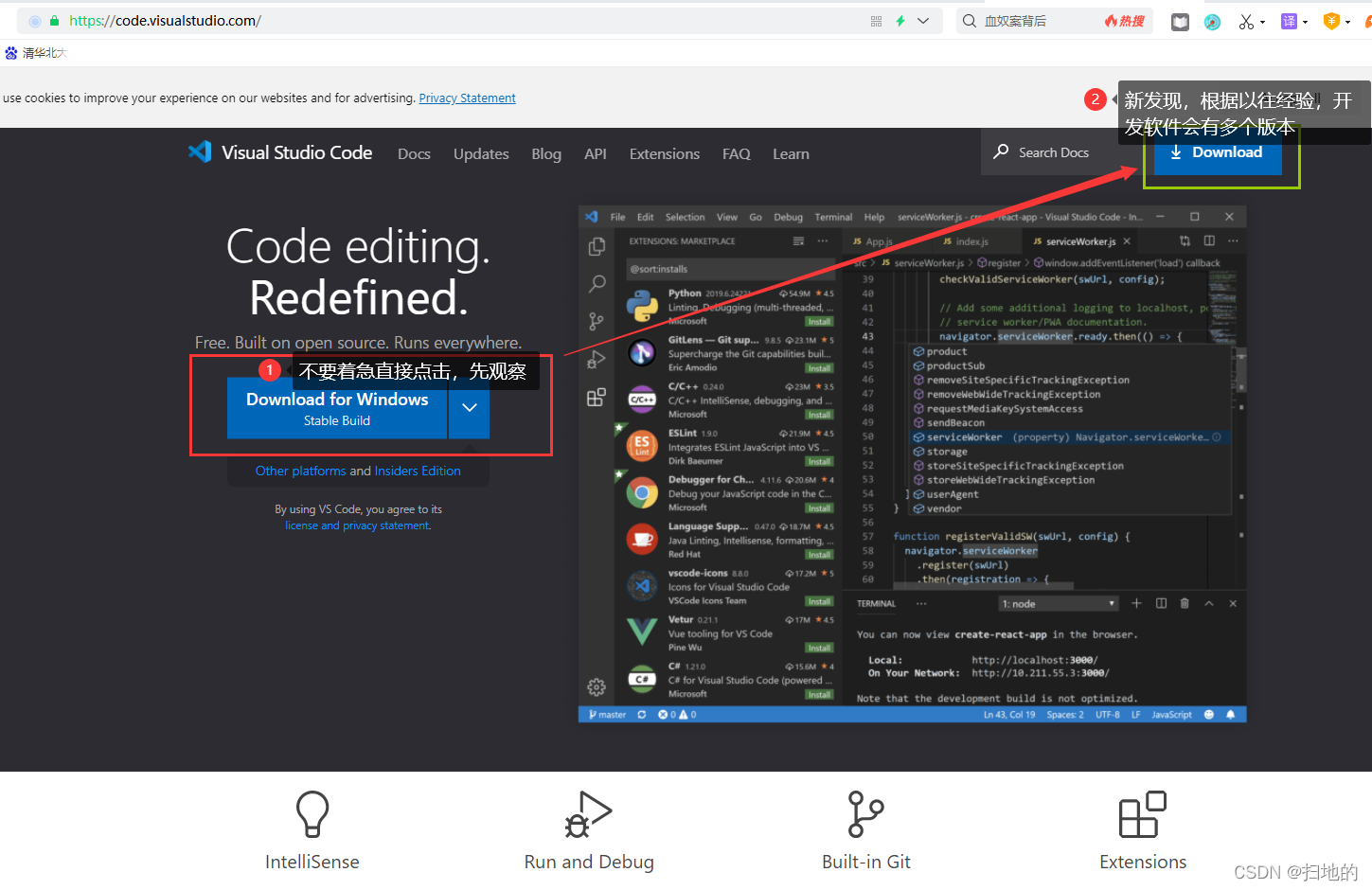
Task: Click the blue Download button in the site header
Action: (x=1217, y=152)
